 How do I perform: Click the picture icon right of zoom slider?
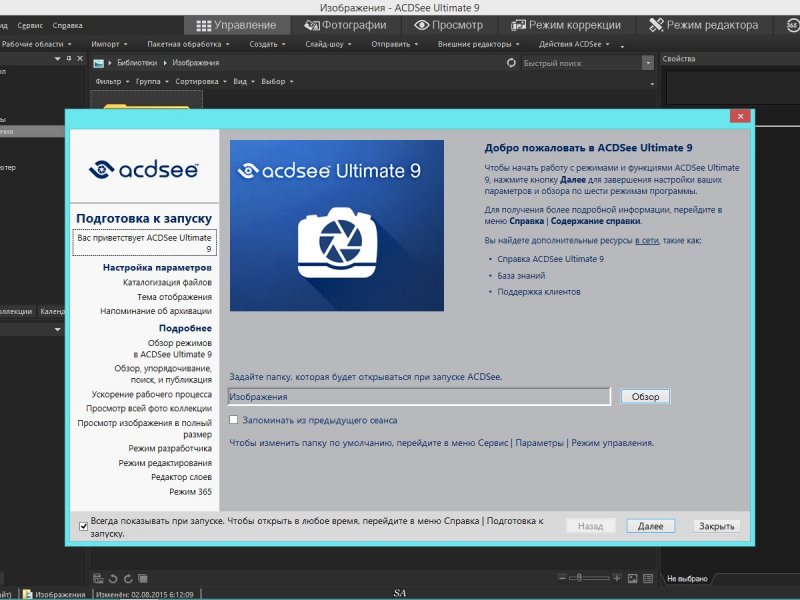pos(633,578)
